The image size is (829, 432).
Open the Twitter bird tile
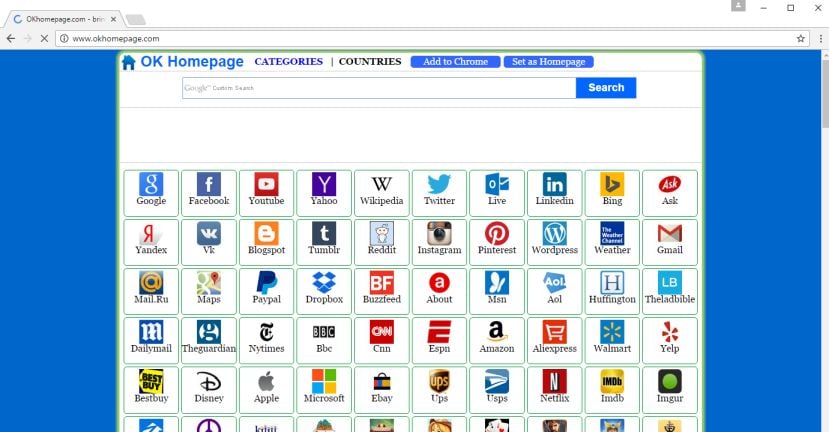(x=439, y=193)
